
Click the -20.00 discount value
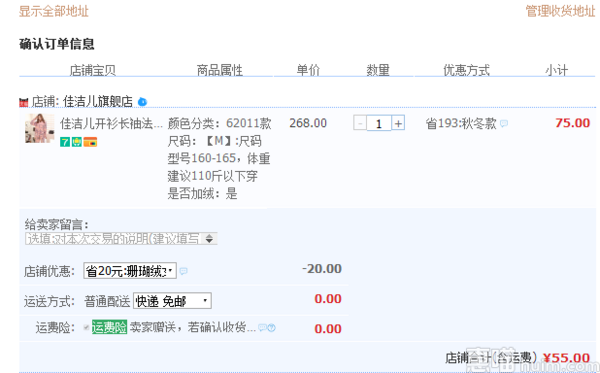(x=322, y=269)
